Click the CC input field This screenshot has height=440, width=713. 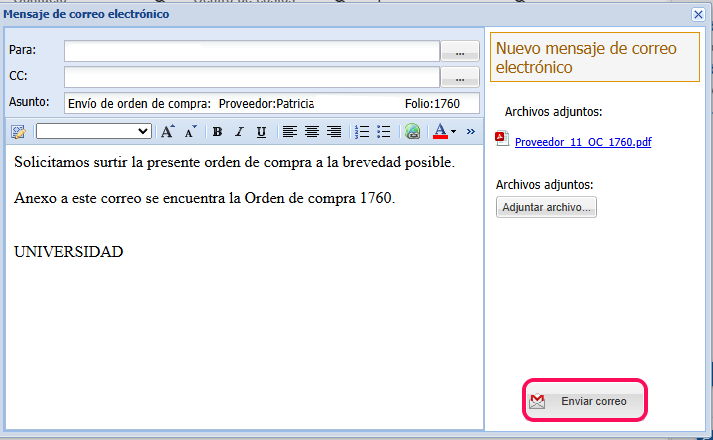coord(252,77)
